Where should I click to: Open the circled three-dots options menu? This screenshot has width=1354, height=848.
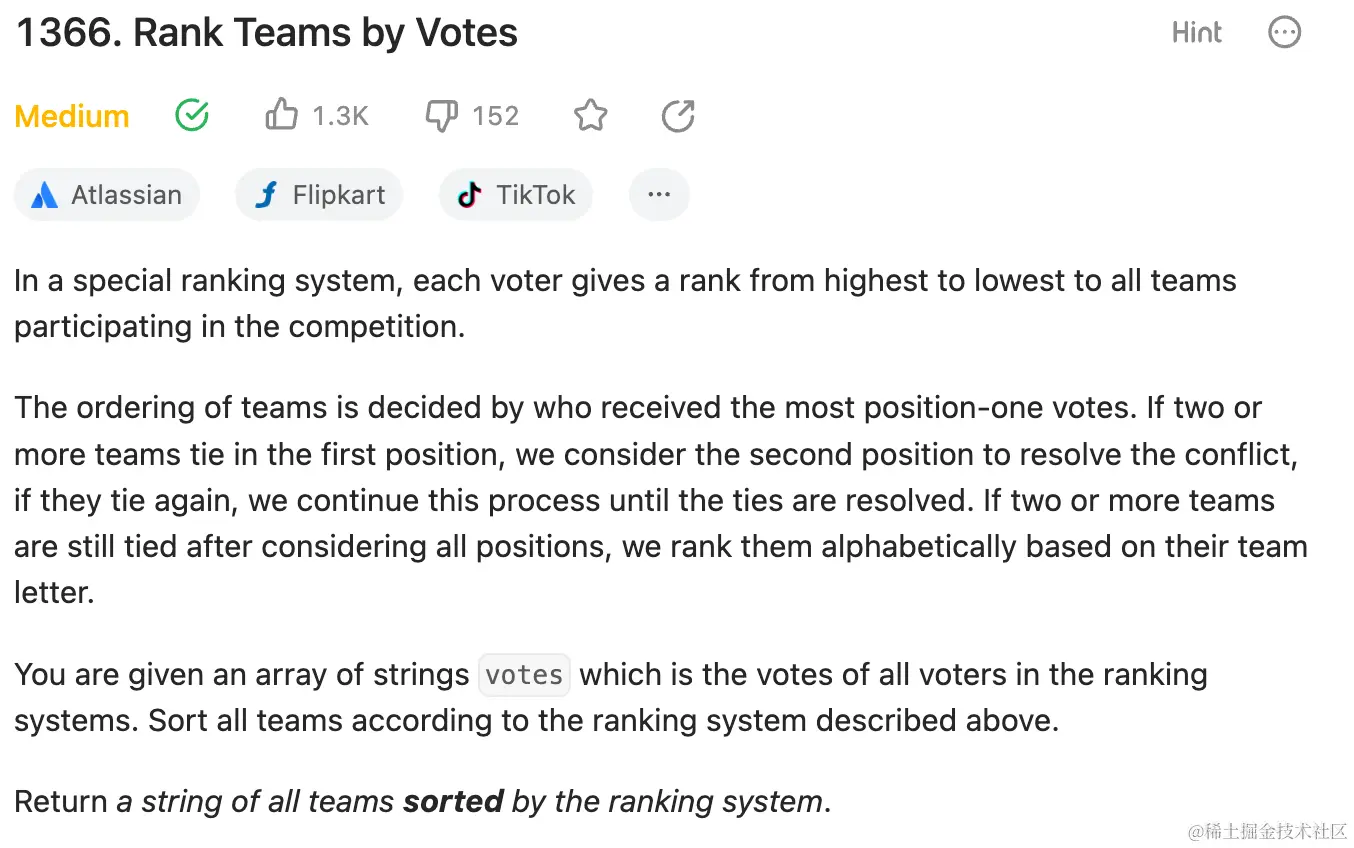click(x=1284, y=33)
